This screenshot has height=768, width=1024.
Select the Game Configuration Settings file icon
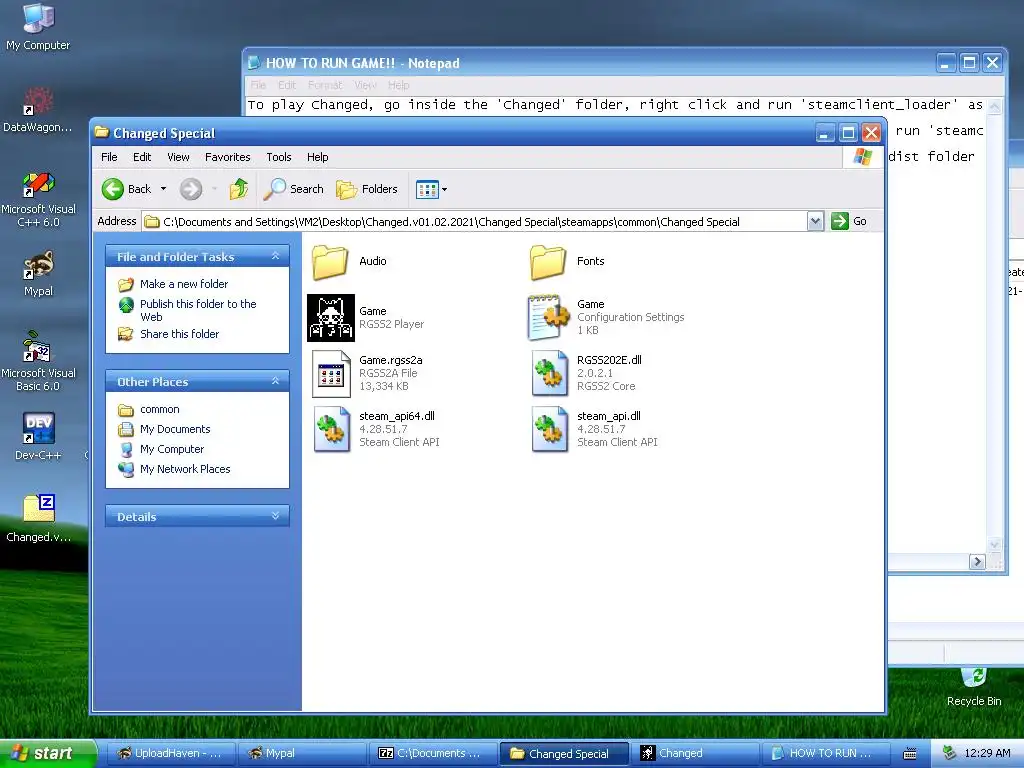pos(548,317)
